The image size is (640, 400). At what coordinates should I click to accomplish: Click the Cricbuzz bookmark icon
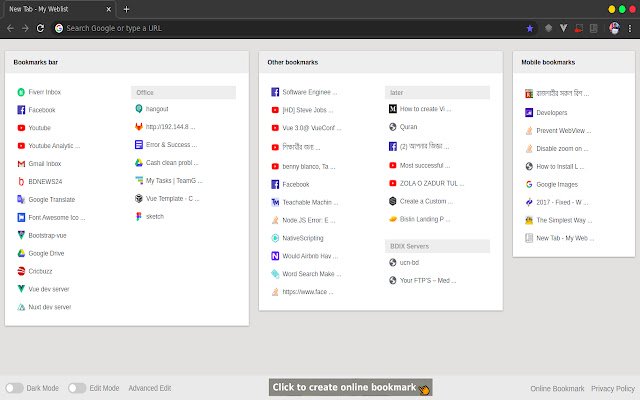pos(21,271)
